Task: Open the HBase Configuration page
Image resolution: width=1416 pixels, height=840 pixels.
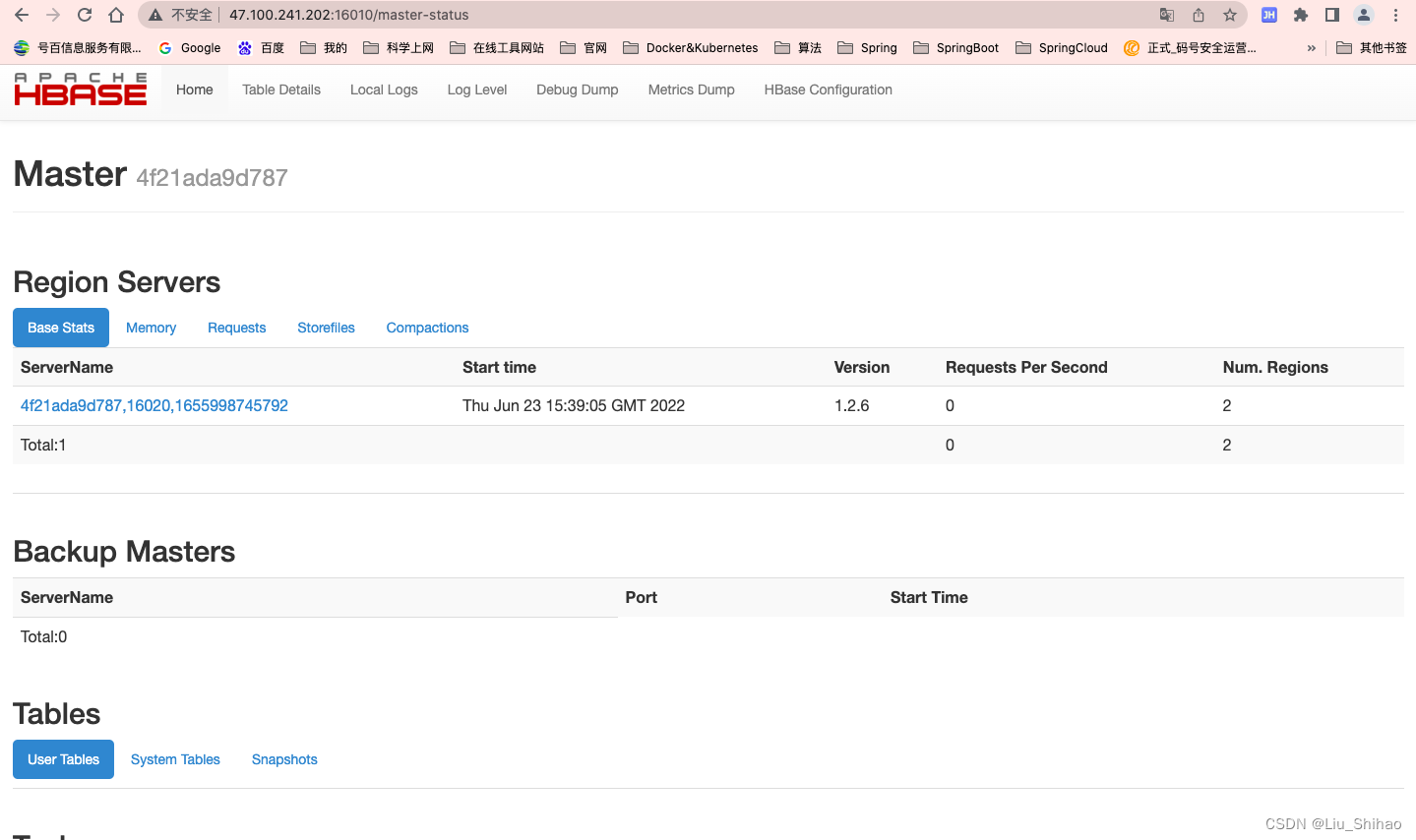Action: [x=829, y=90]
